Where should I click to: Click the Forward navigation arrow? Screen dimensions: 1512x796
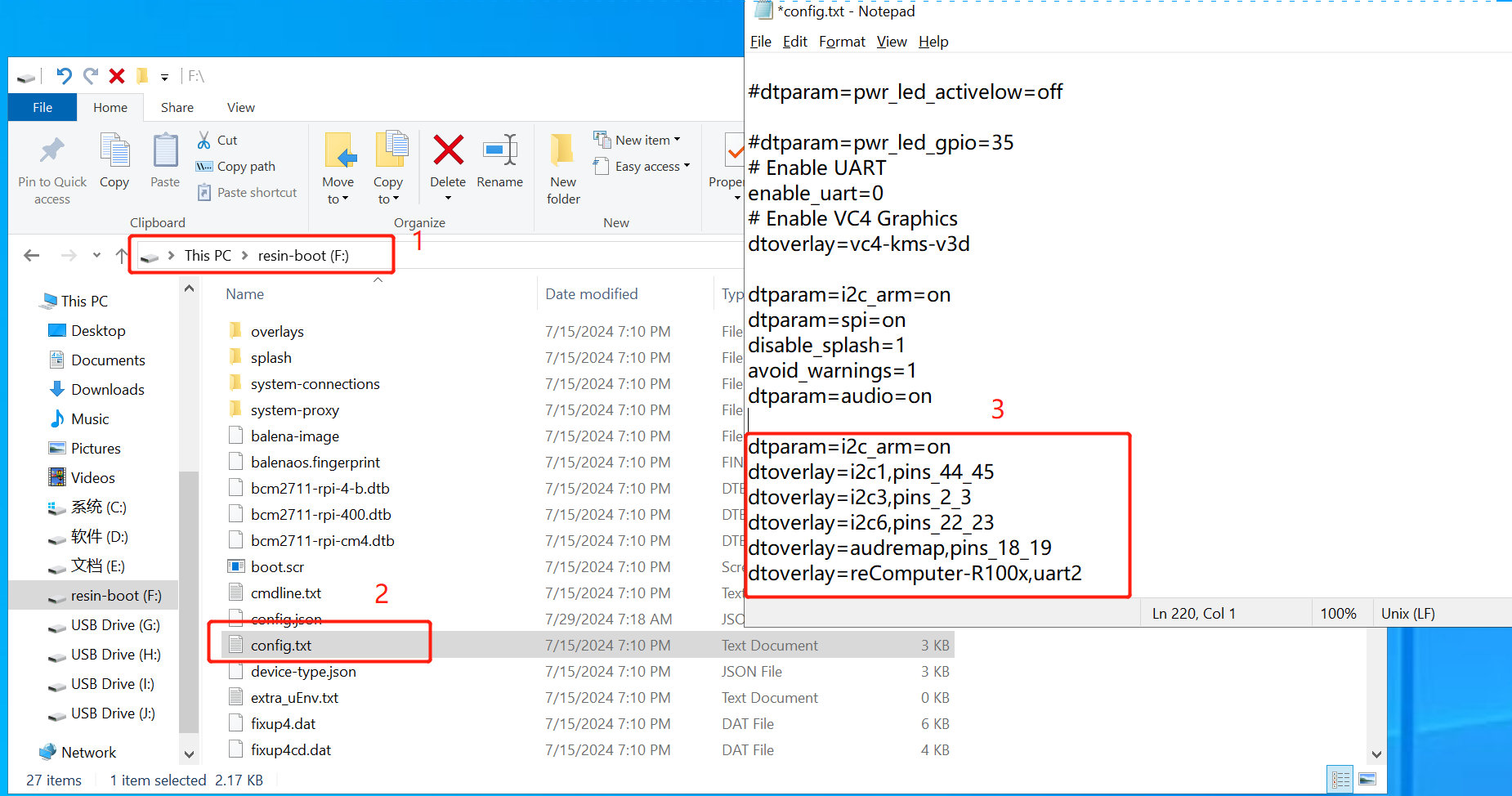(x=69, y=256)
